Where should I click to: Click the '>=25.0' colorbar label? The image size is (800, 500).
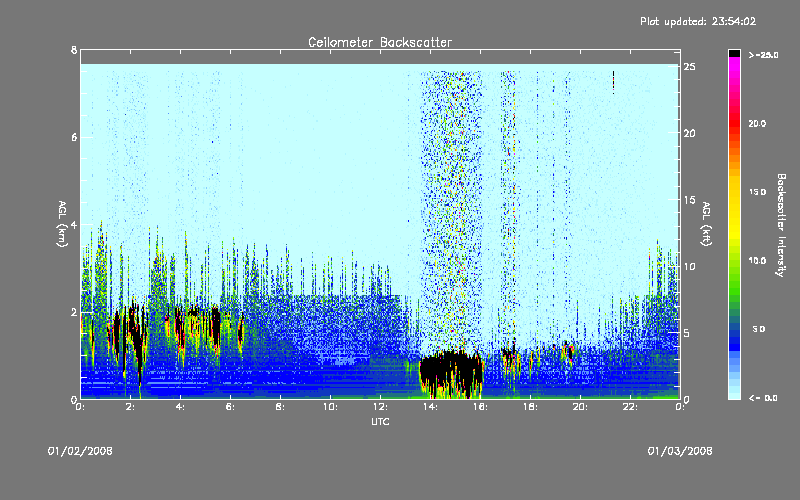(763, 55)
